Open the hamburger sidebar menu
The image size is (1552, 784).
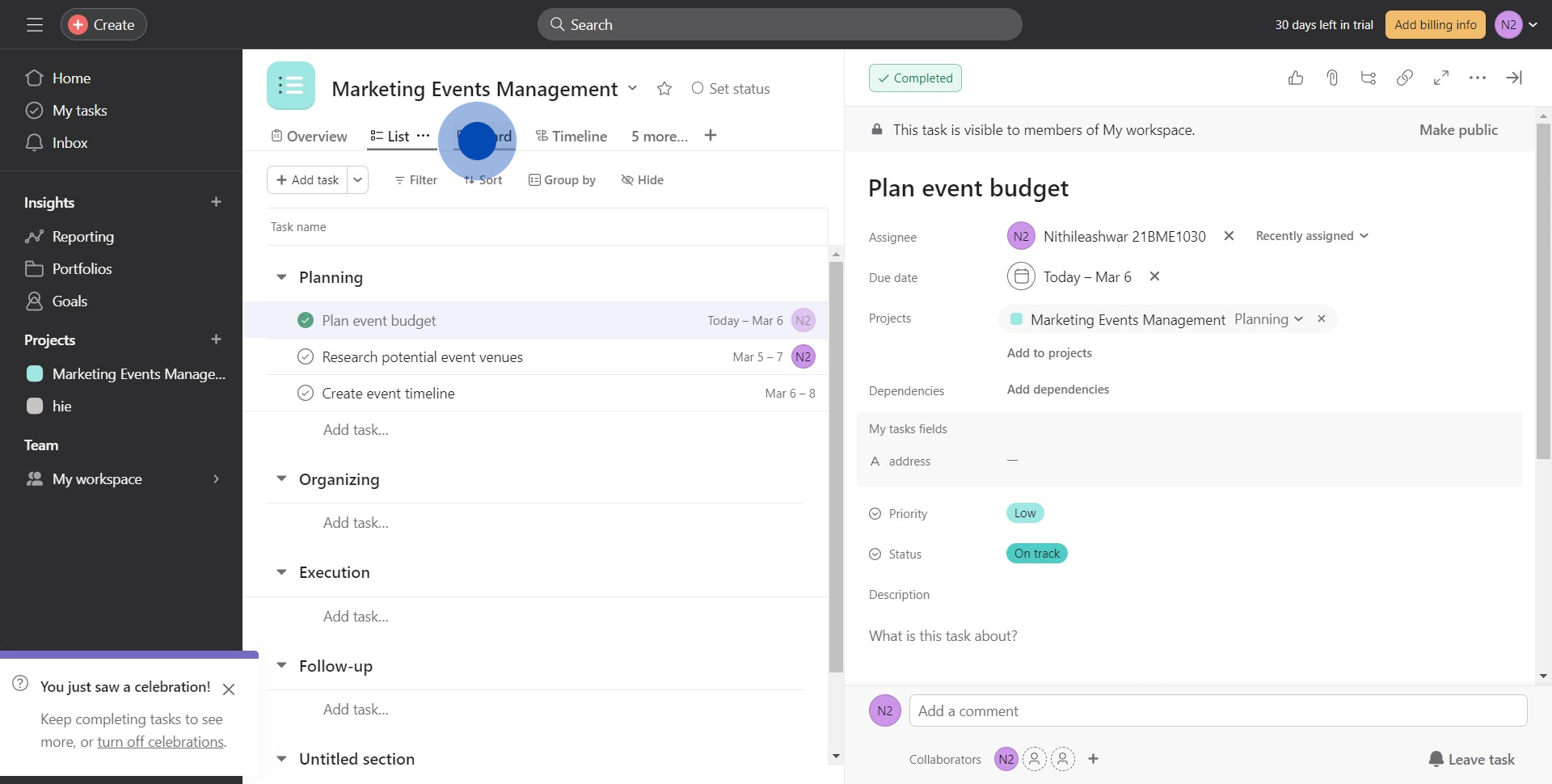(34, 25)
